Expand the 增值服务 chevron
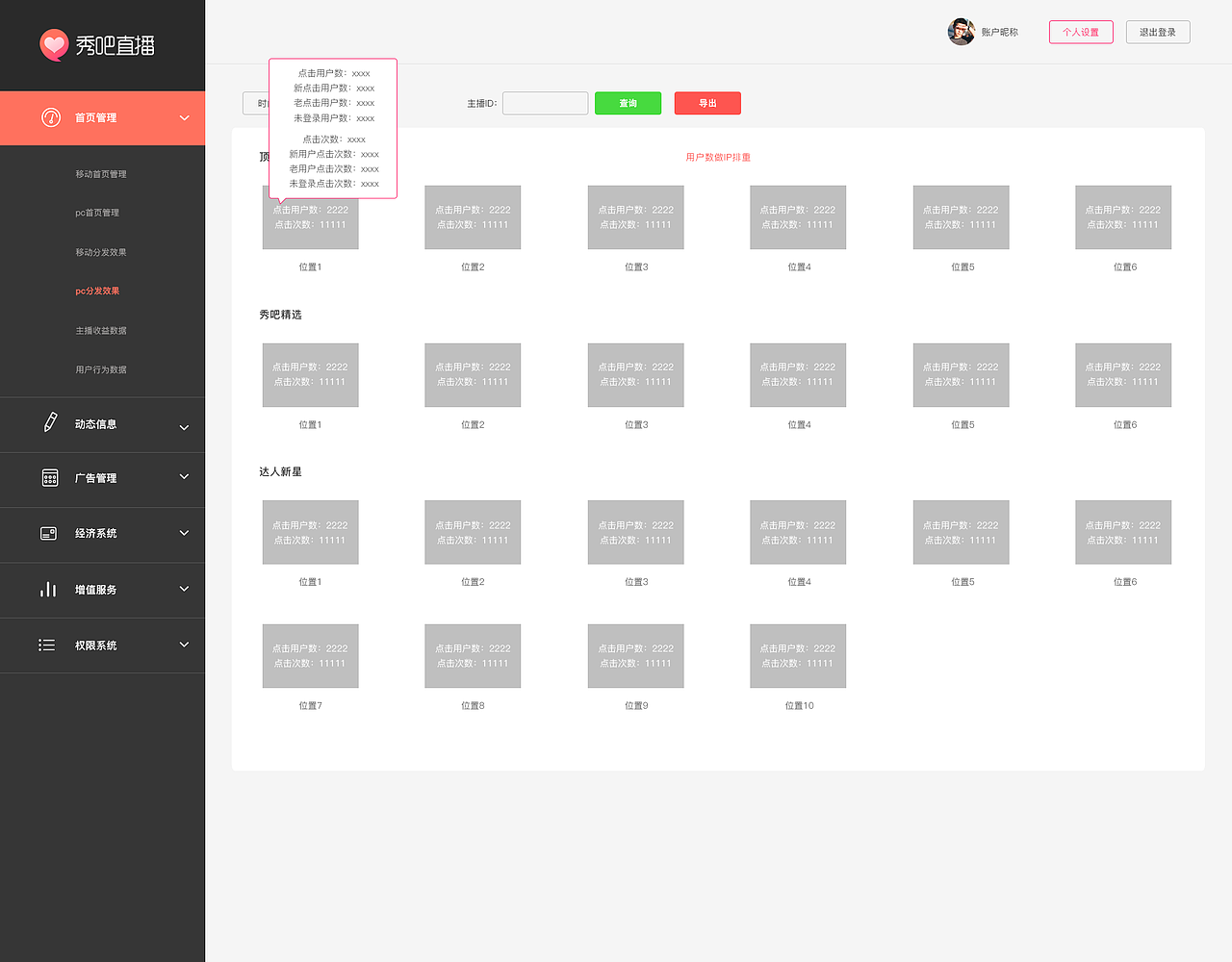This screenshot has width=1232, height=962. point(185,588)
